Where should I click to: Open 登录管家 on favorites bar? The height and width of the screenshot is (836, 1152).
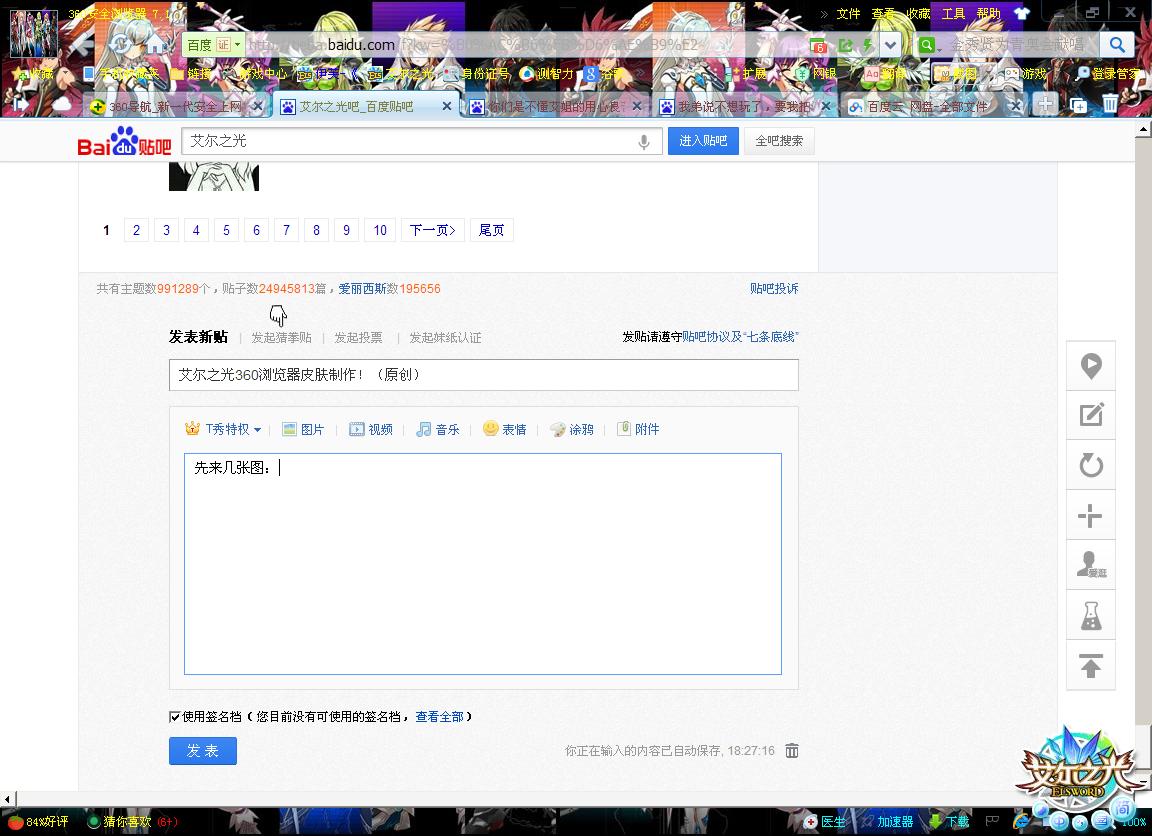(x=1109, y=73)
